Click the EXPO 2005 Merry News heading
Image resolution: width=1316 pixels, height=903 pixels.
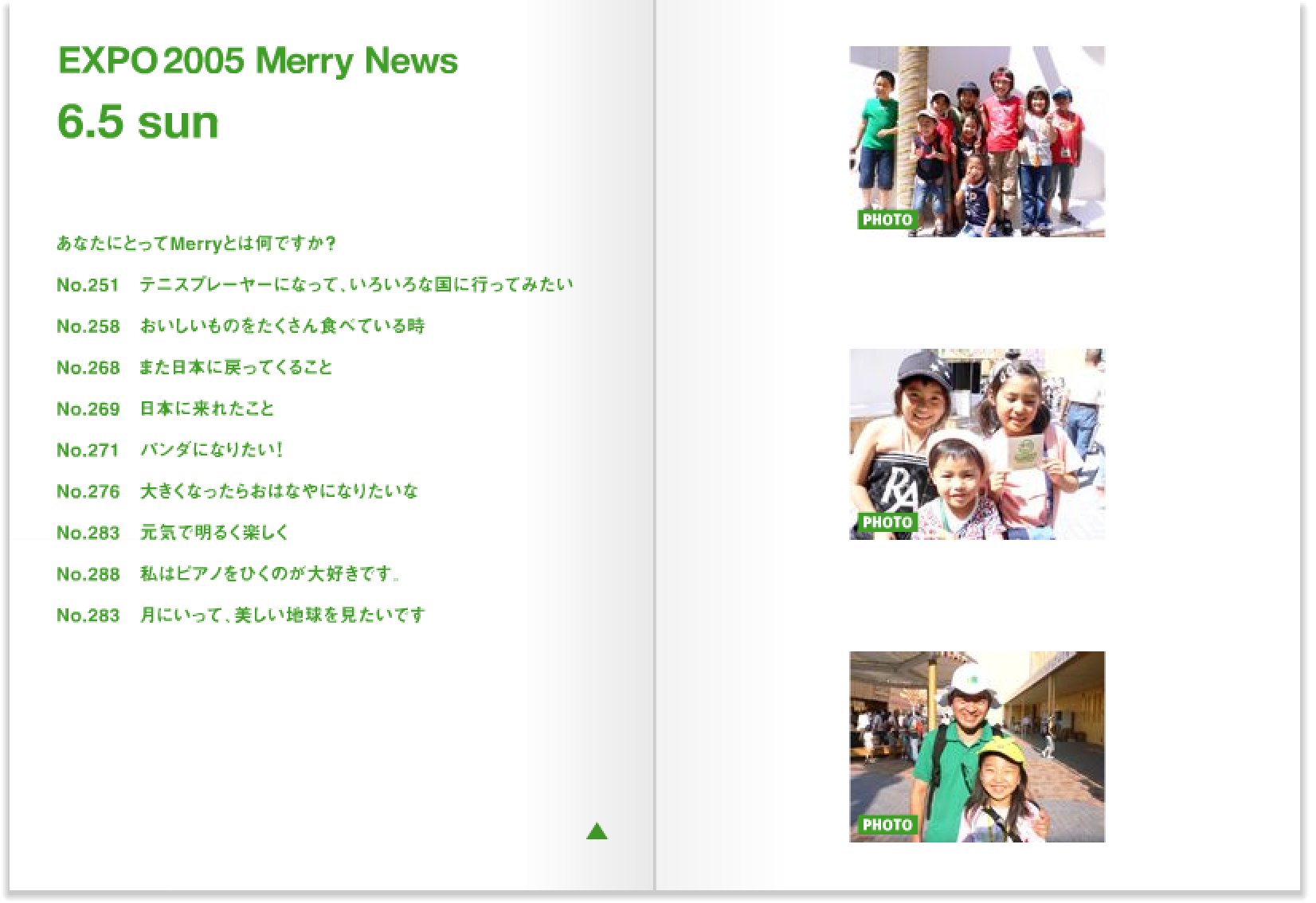[258, 61]
